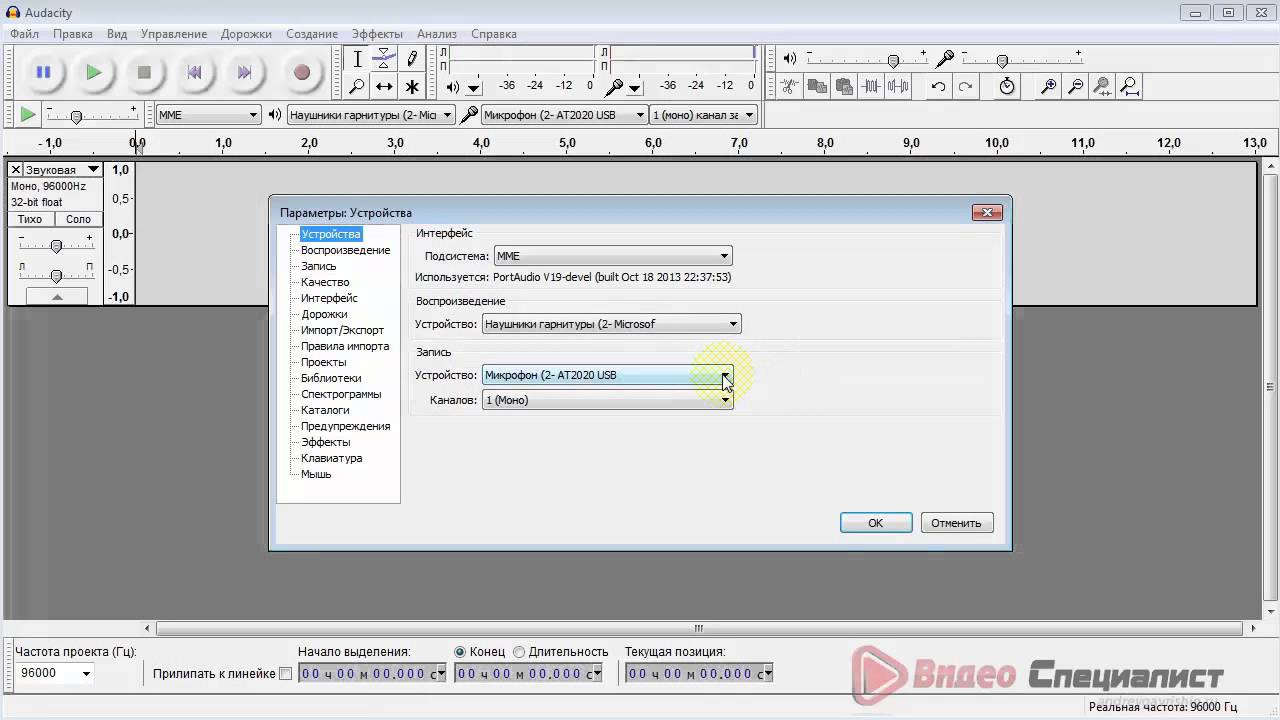Skip to end of track
Viewport: 1280px width, 720px height.
[245, 72]
